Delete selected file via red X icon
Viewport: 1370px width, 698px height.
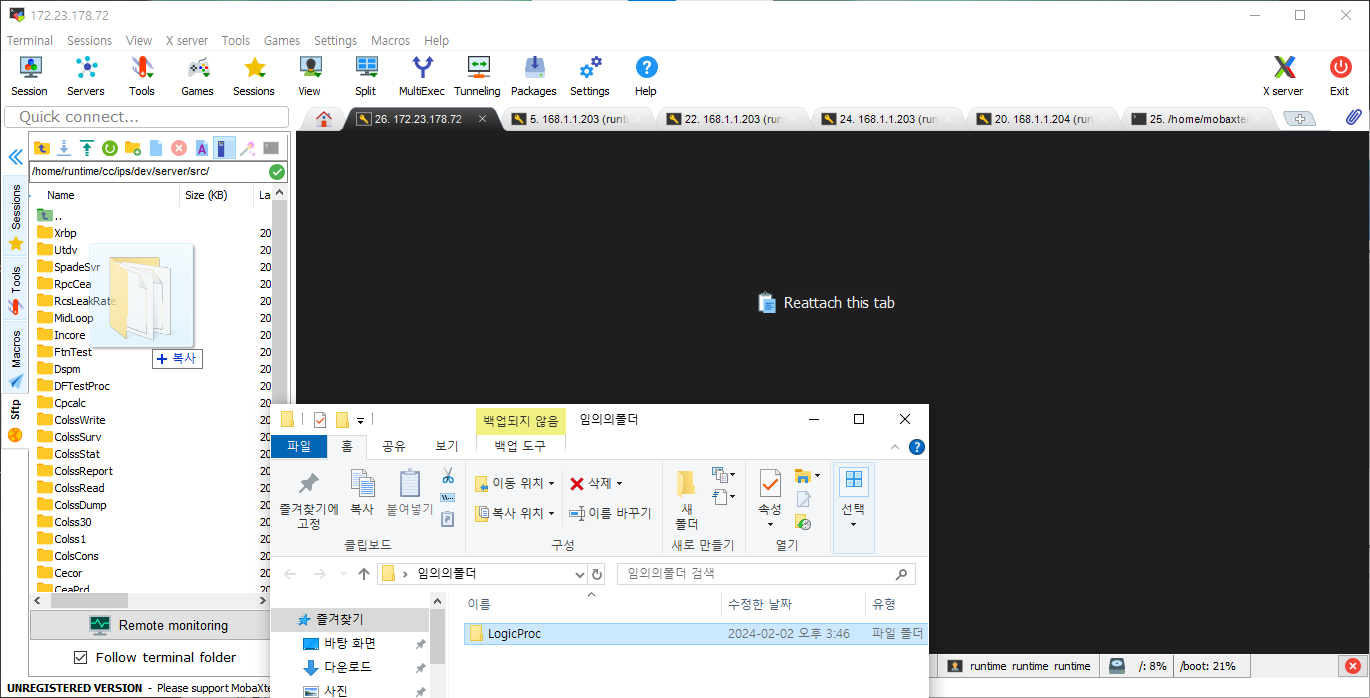click(179, 148)
